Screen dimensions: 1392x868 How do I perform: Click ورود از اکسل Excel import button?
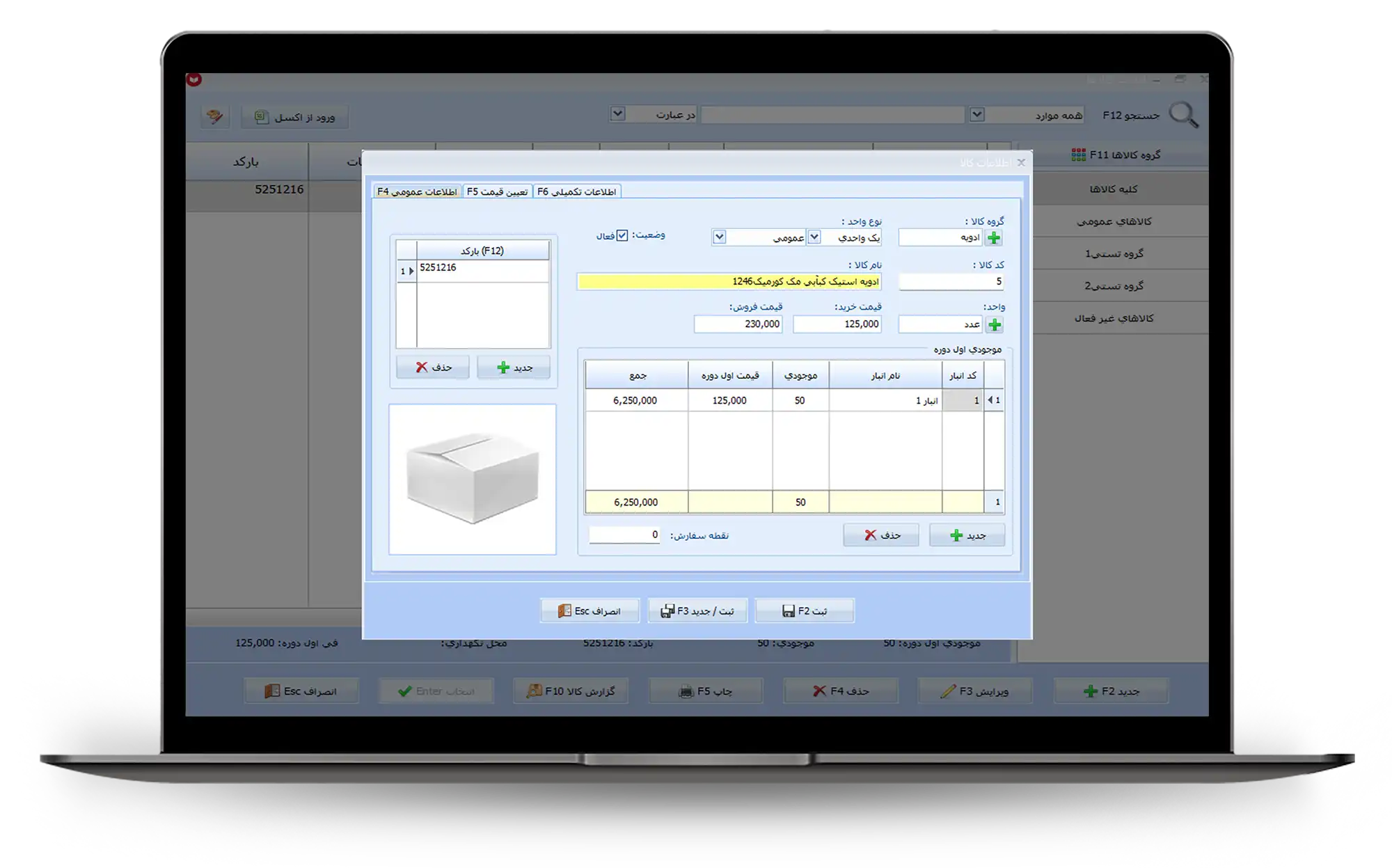tap(295, 117)
